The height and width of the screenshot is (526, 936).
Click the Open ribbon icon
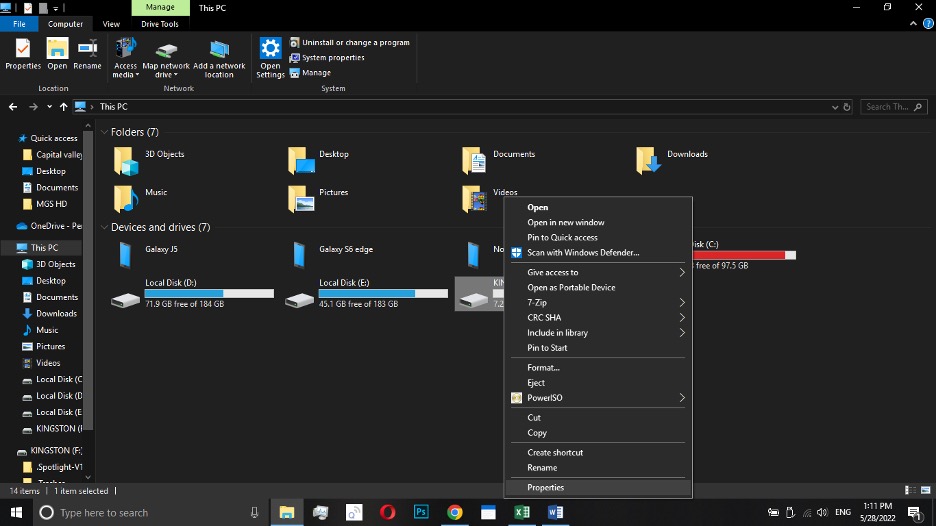coord(57,54)
